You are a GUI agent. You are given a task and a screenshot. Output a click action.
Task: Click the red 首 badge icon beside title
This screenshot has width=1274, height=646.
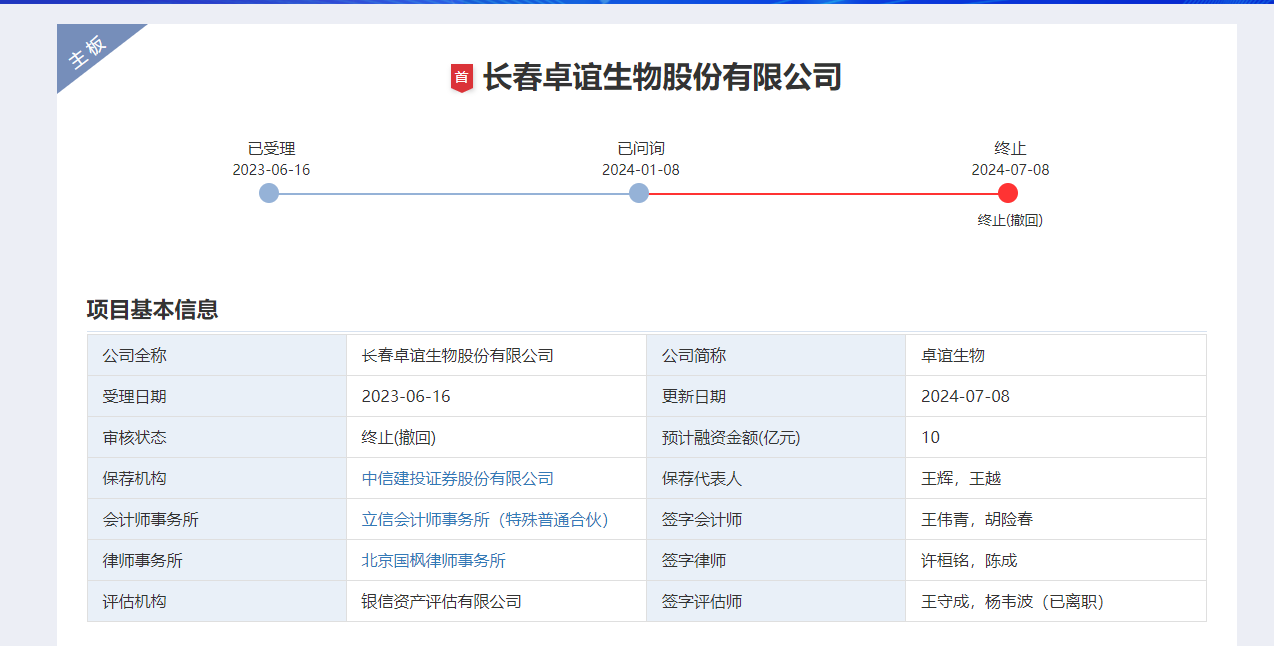pyautogui.click(x=461, y=77)
